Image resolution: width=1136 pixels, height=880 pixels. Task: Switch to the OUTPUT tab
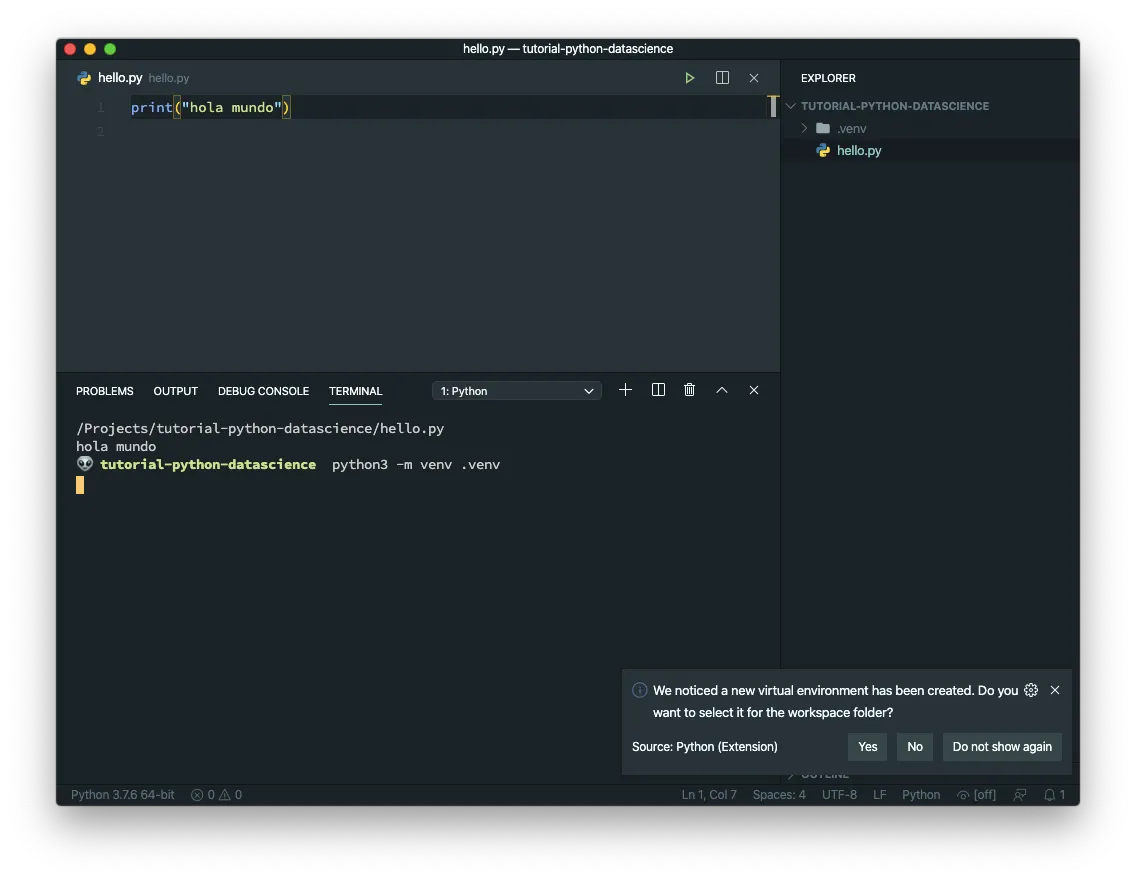pos(175,391)
